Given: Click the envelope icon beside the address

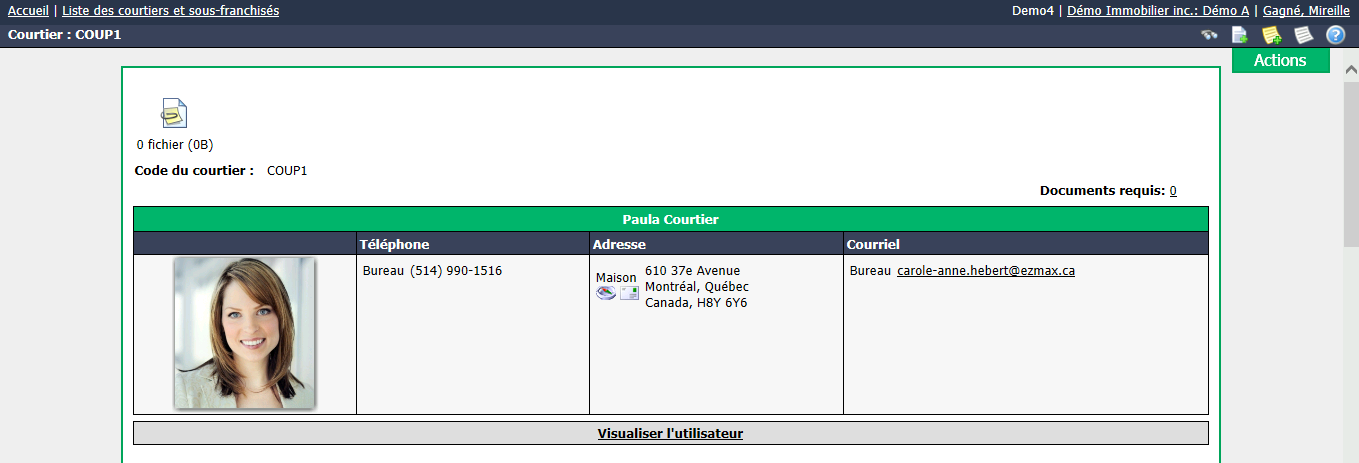Looking at the screenshot, I should point(629,293).
